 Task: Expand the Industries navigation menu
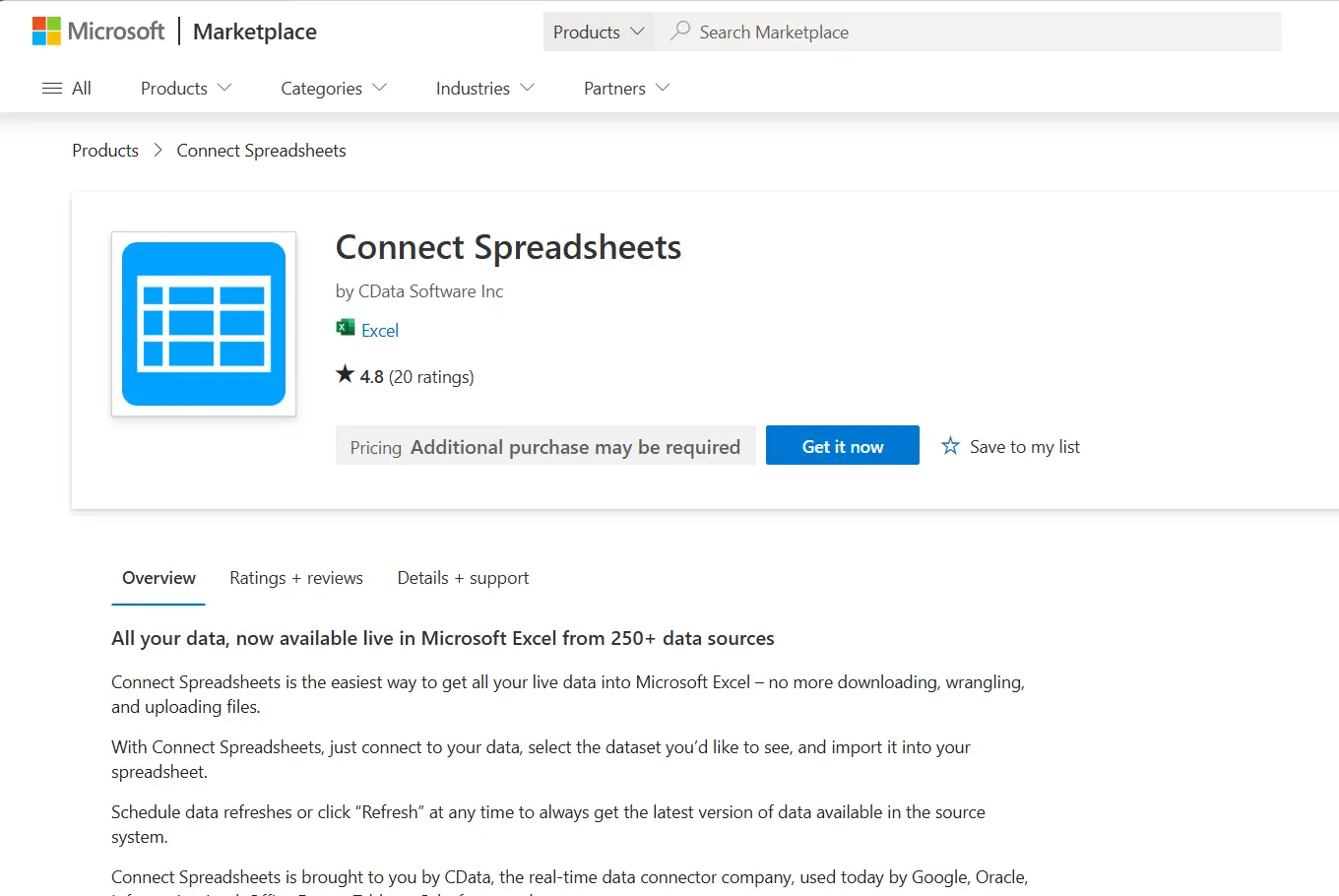point(485,89)
